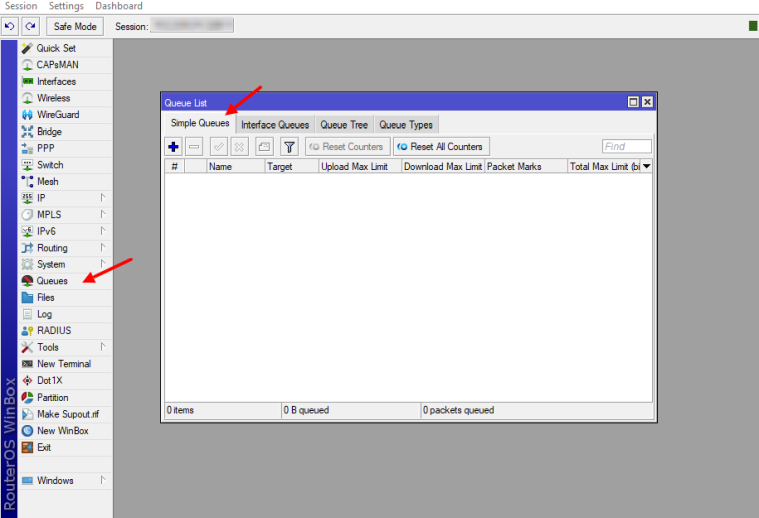
Task: Open the WireGuard menu
Action: point(65,115)
